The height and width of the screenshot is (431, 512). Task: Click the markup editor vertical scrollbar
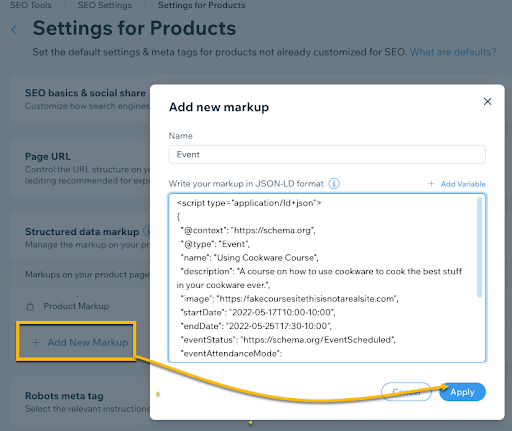479,247
